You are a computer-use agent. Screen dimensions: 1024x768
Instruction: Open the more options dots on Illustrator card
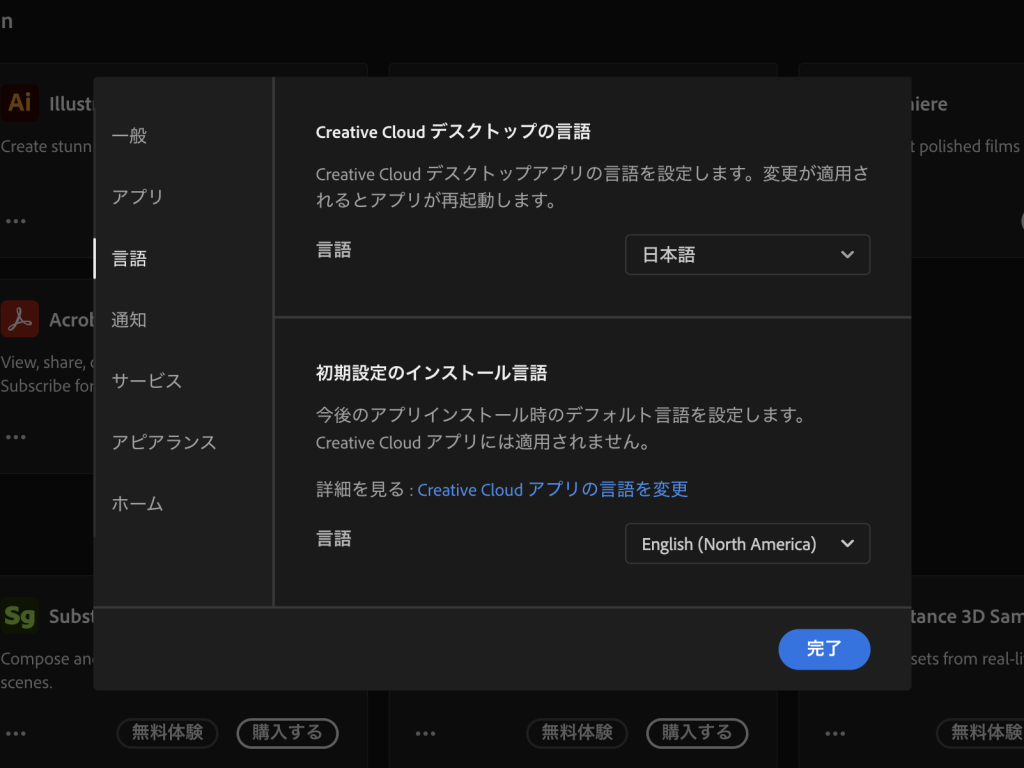click(16, 220)
